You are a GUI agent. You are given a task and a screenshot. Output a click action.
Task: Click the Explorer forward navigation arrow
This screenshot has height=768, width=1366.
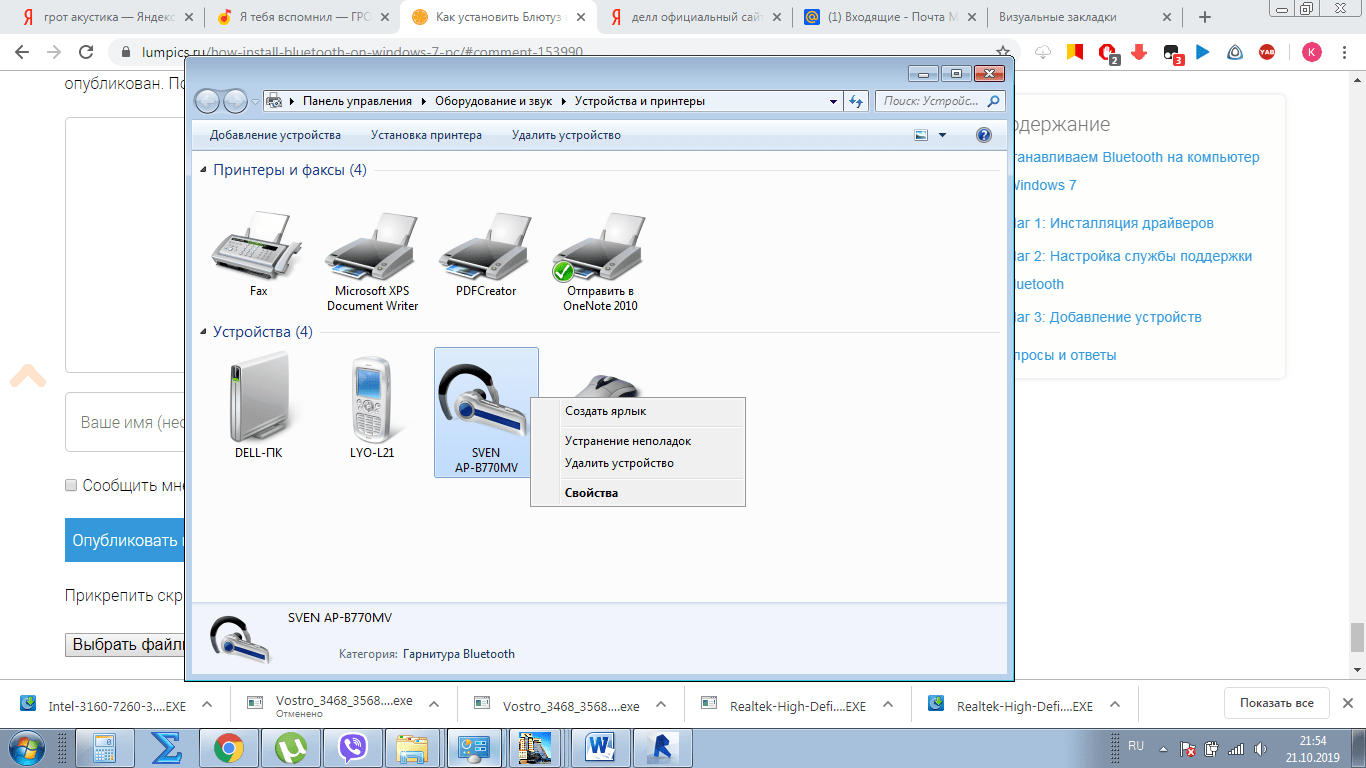pyautogui.click(x=235, y=101)
